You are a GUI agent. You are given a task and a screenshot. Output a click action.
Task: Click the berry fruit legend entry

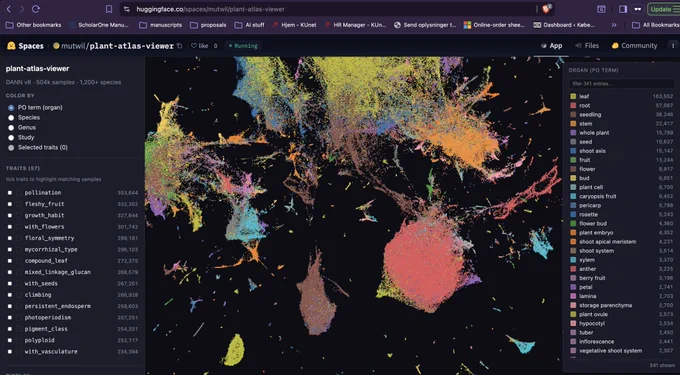[621, 278]
